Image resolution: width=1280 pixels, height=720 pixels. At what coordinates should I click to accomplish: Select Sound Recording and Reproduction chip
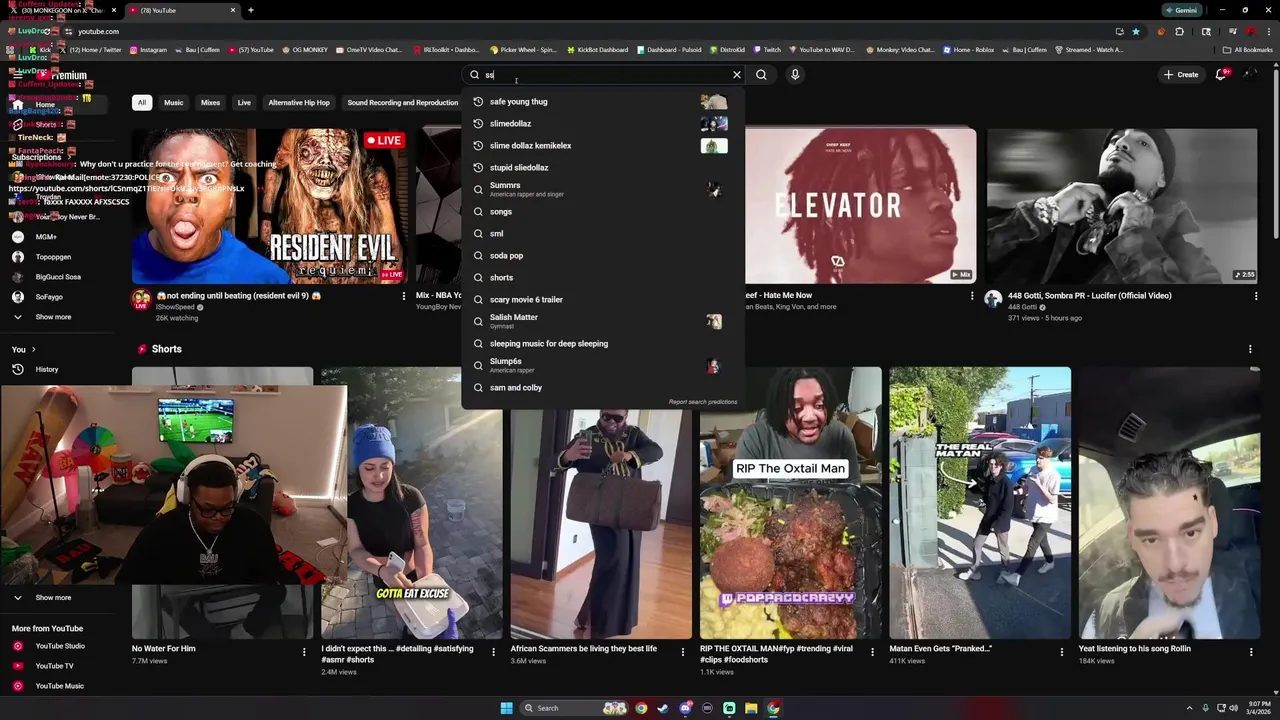click(403, 102)
